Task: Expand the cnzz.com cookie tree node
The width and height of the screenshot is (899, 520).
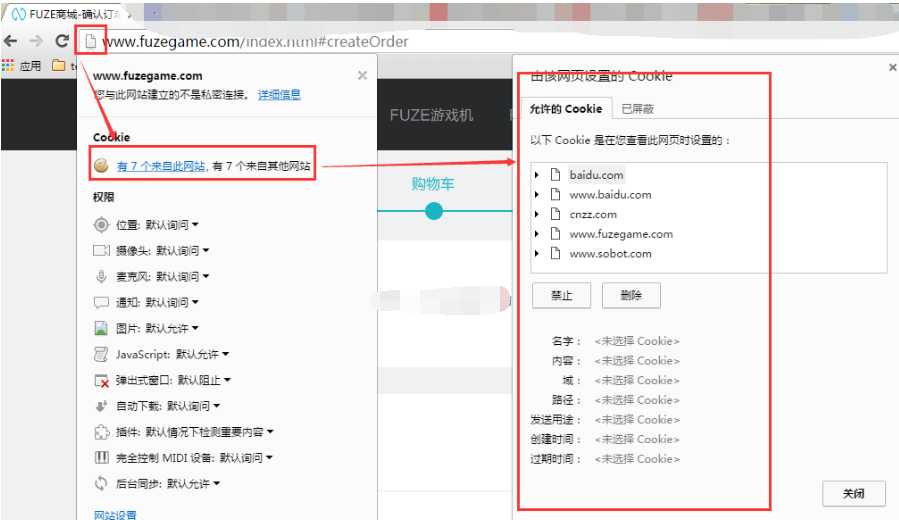Action: [x=537, y=214]
